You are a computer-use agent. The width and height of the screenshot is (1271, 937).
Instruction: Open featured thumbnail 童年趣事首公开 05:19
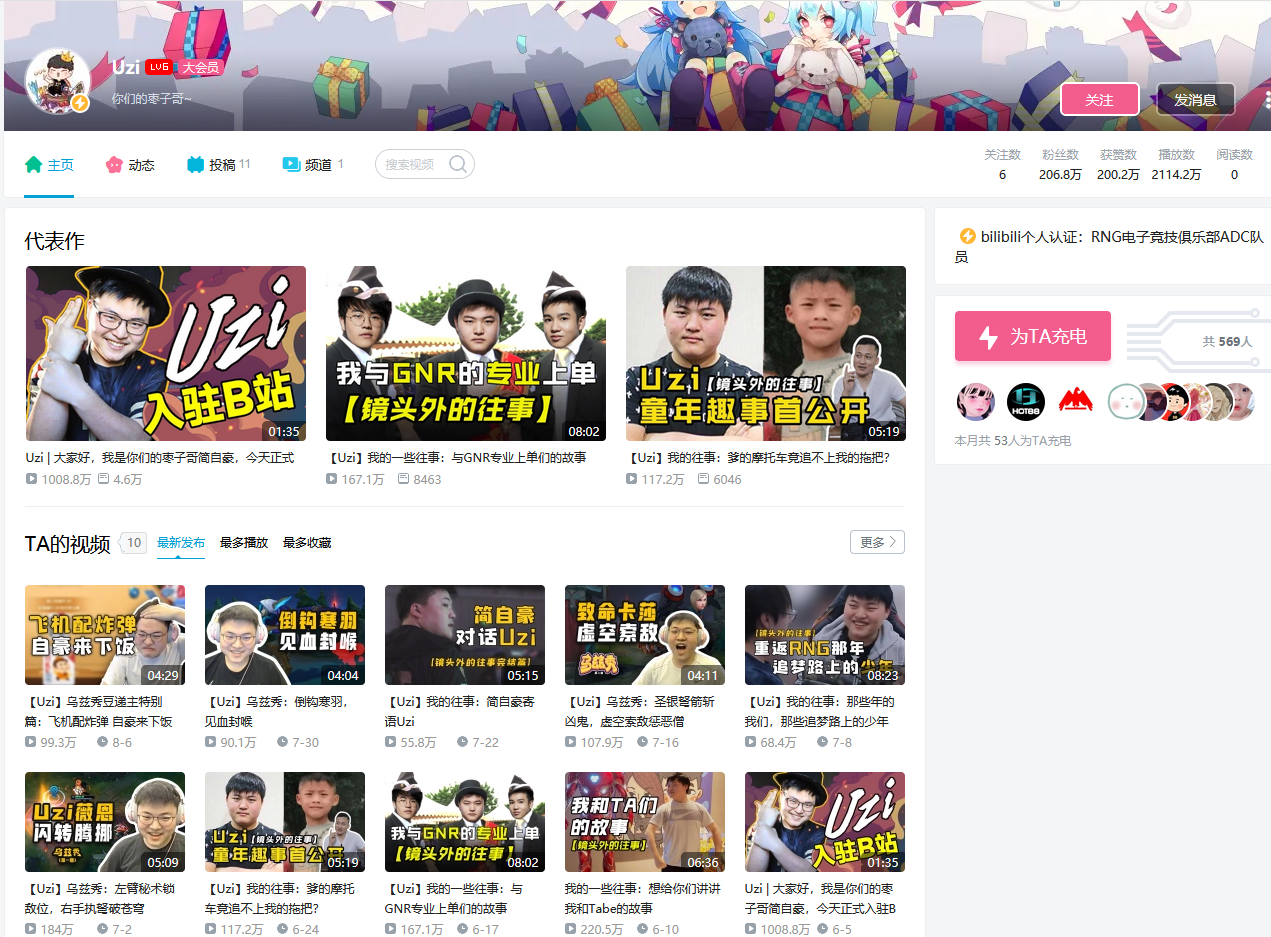[766, 353]
